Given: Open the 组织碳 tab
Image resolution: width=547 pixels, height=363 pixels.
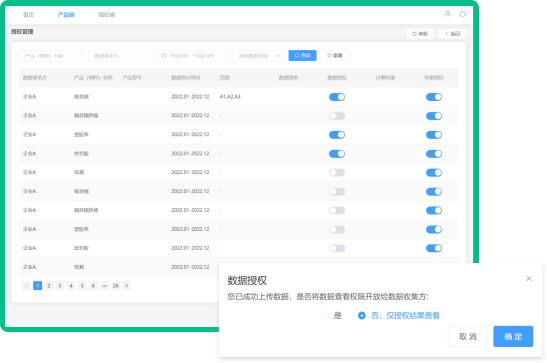Looking at the screenshot, I should coord(107,14).
